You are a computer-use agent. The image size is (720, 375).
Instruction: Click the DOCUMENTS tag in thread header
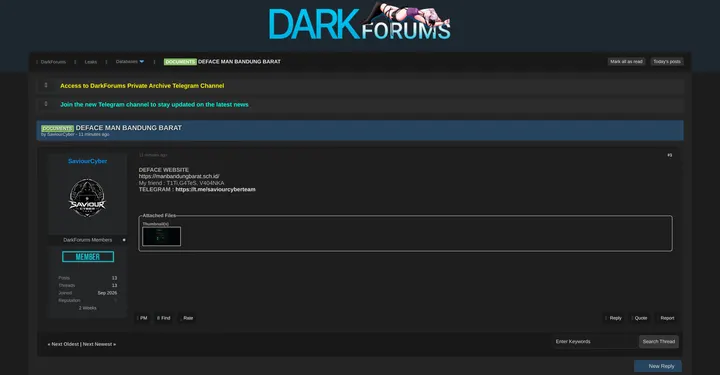pos(57,129)
